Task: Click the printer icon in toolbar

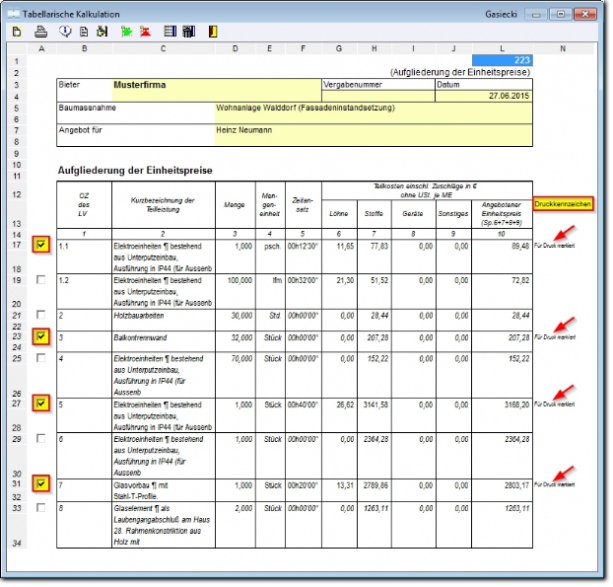Action: (41, 31)
